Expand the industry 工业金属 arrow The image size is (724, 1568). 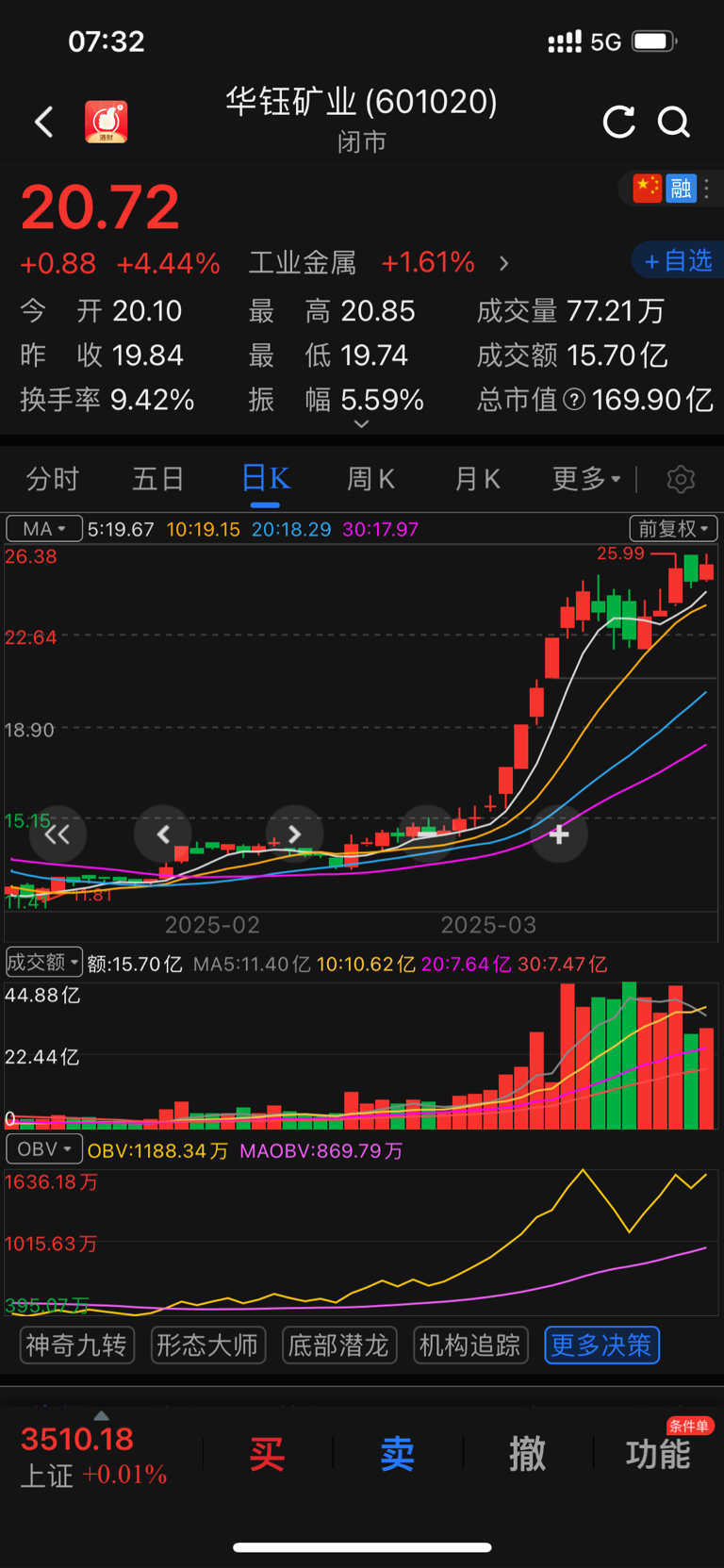[x=504, y=263]
